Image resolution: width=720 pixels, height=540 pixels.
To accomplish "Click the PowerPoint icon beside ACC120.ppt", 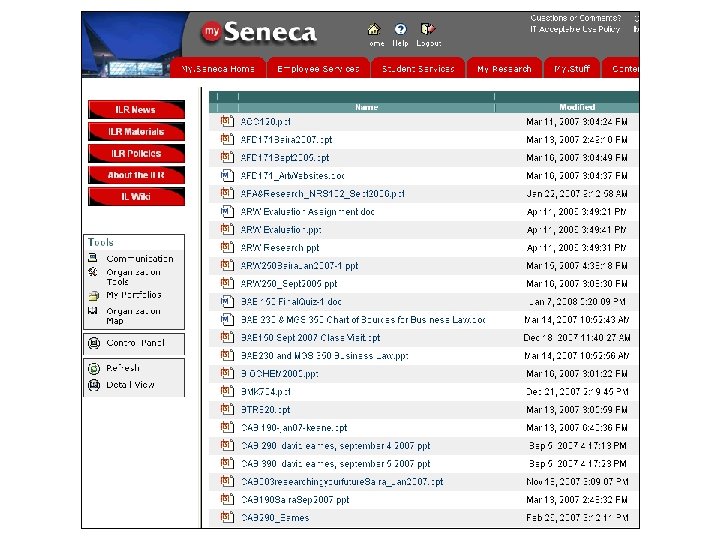I will click(227, 121).
